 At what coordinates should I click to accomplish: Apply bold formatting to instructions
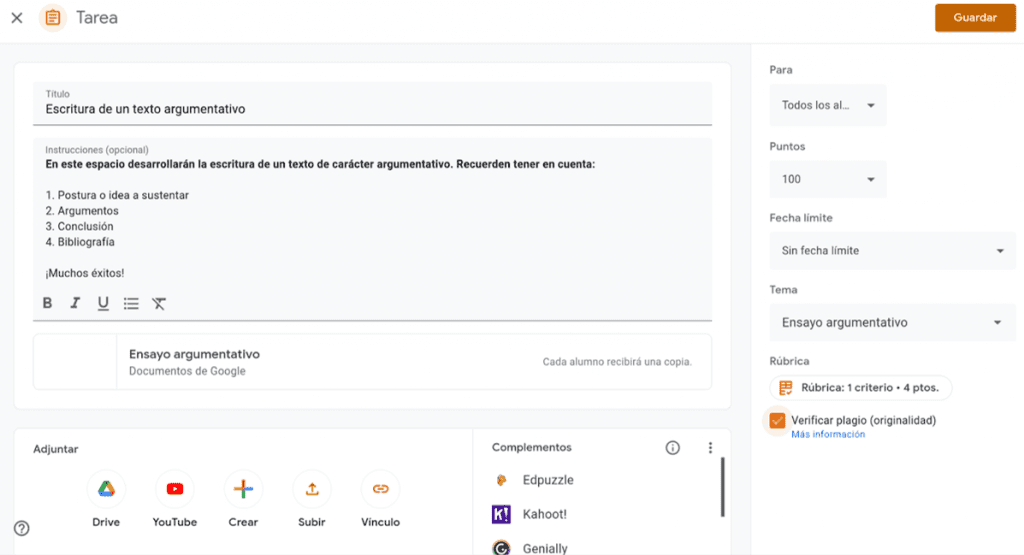click(47, 303)
